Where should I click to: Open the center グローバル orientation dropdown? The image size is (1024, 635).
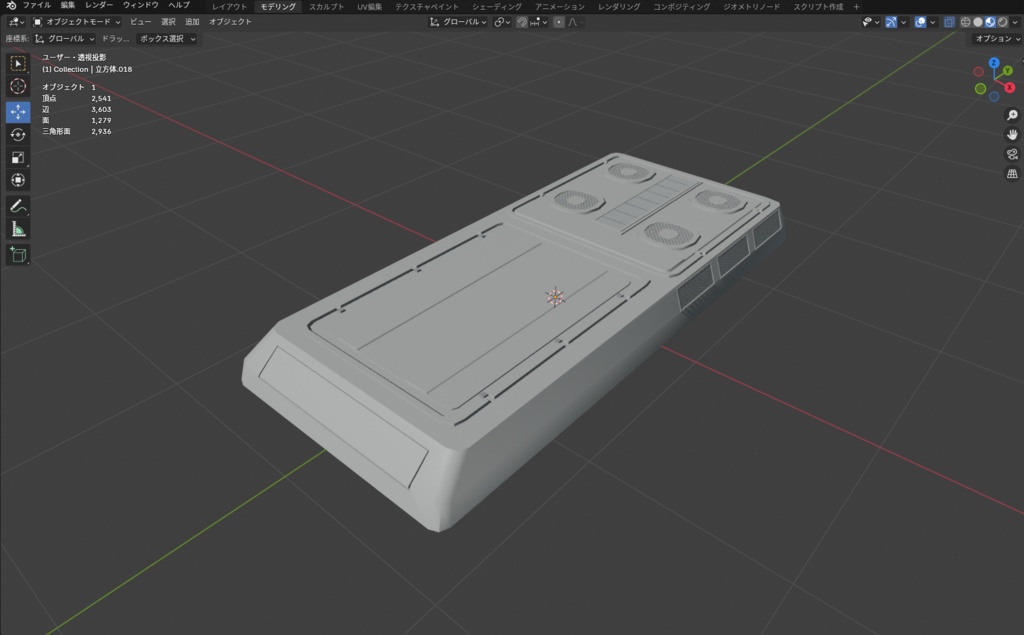coord(458,22)
